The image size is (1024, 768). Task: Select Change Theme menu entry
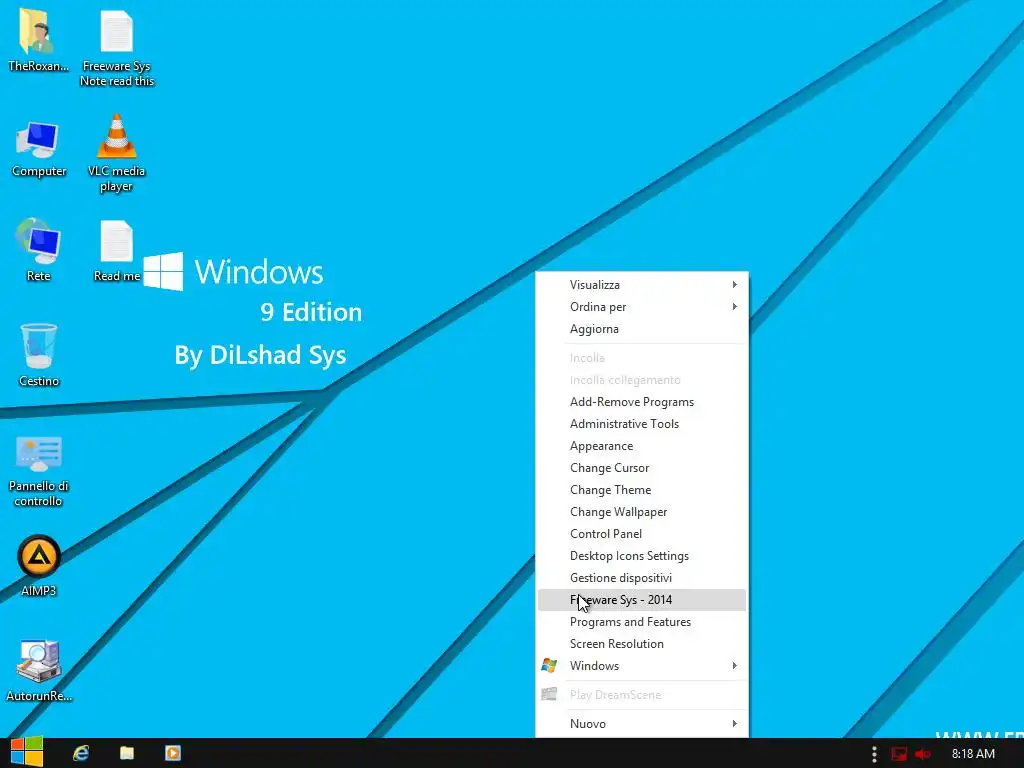(642, 490)
